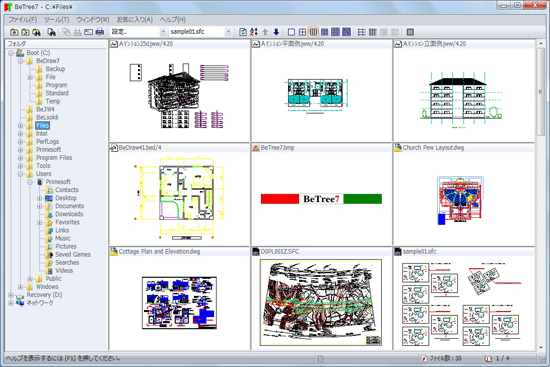Click the first folder icon in toolbar
This screenshot has height=367, width=550.
coord(14,32)
